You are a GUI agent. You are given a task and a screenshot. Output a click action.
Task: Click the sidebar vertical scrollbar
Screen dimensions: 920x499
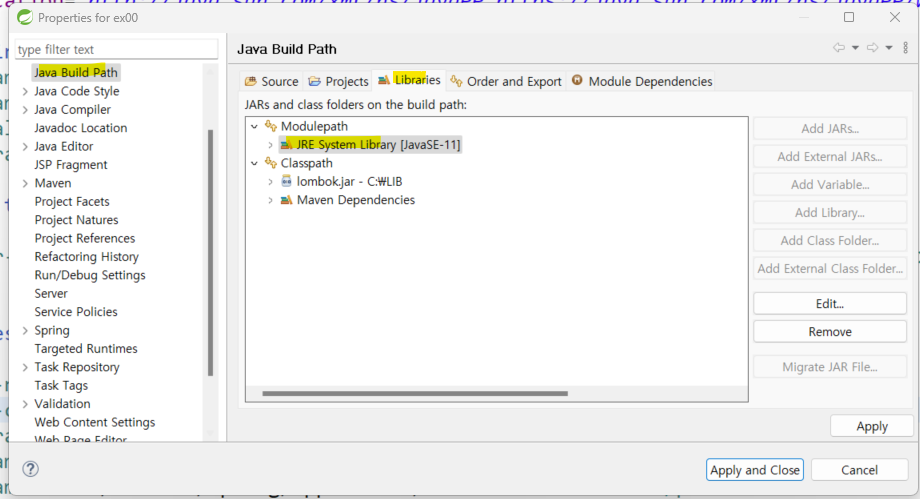210,252
